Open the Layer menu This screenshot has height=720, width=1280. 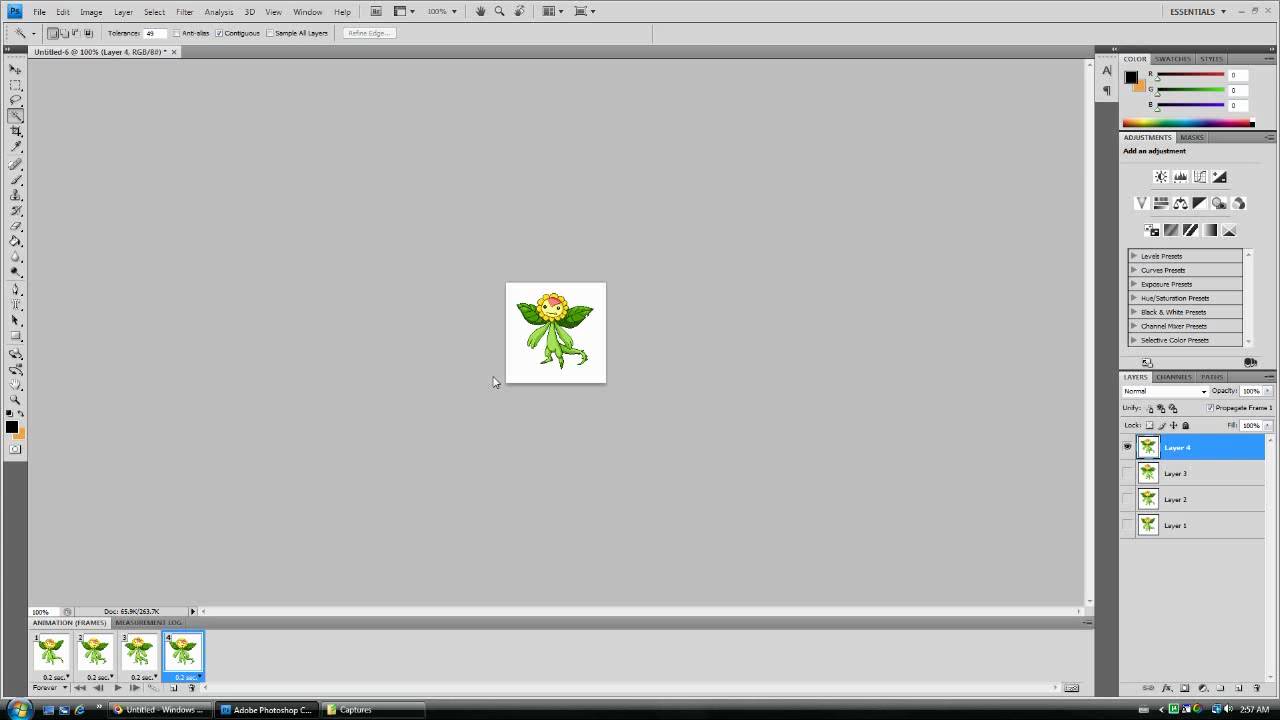[x=123, y=12]
